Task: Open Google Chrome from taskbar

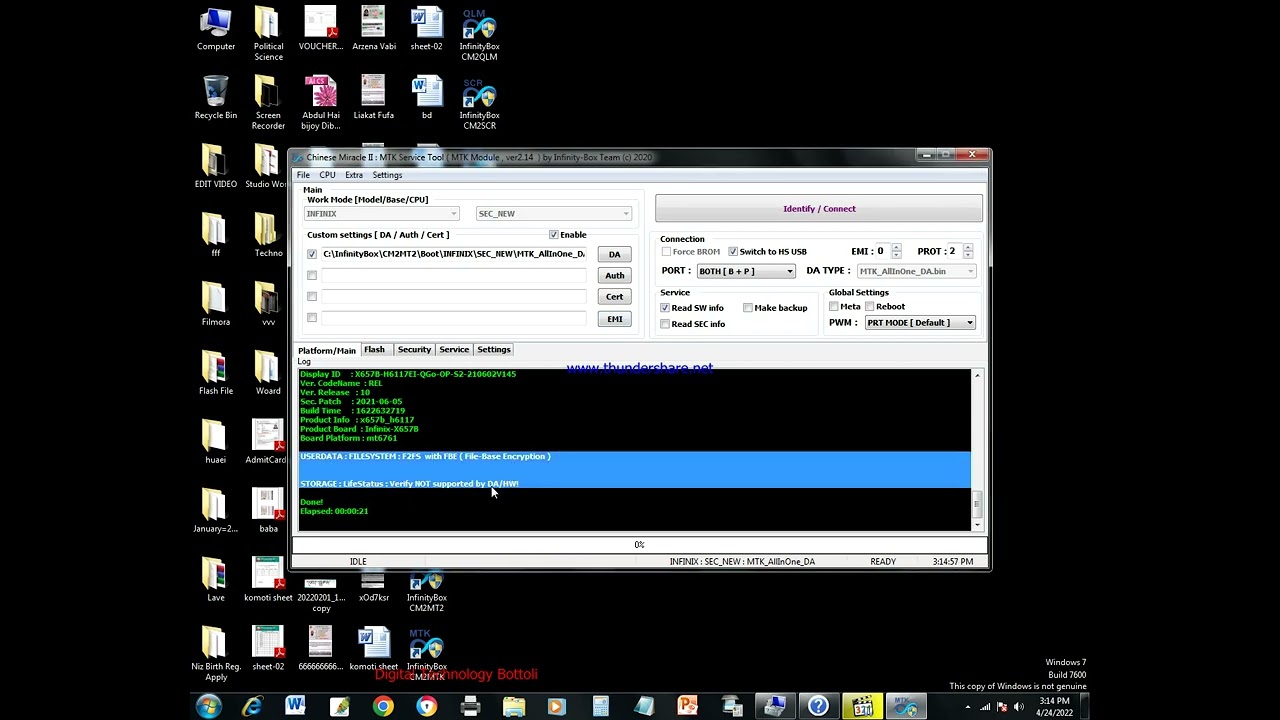Action: coord(383,707)
